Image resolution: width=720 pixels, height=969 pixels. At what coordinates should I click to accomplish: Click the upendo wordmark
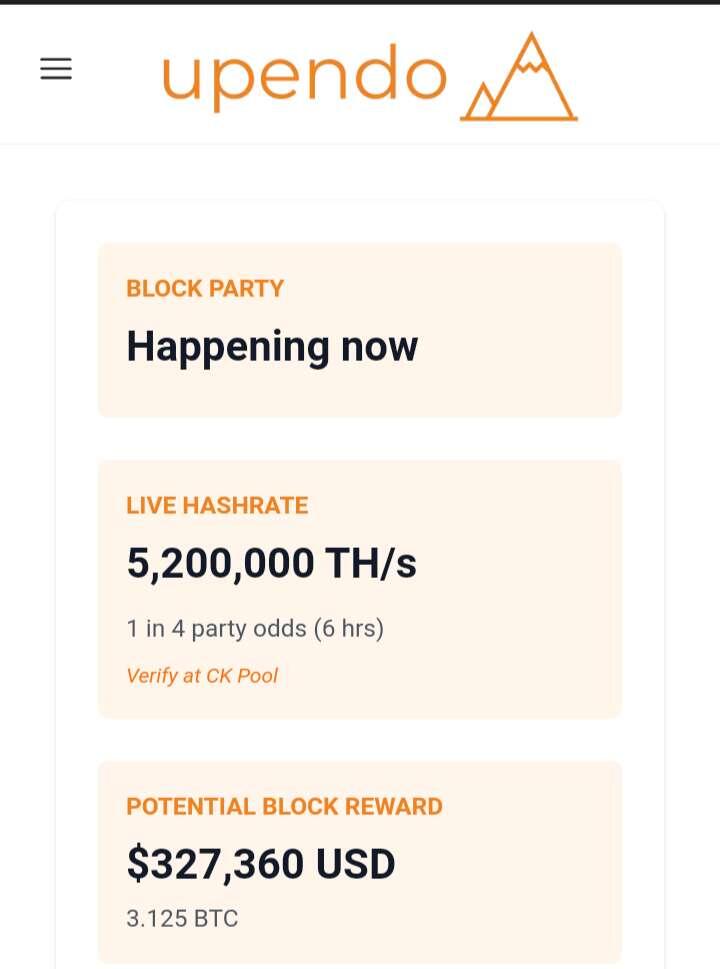pos(304,78)
